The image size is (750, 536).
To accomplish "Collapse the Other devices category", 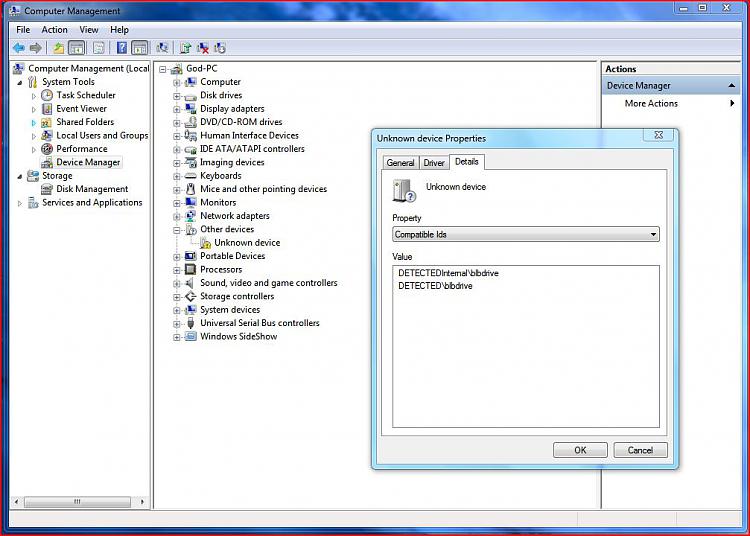I will click(176, 230).
